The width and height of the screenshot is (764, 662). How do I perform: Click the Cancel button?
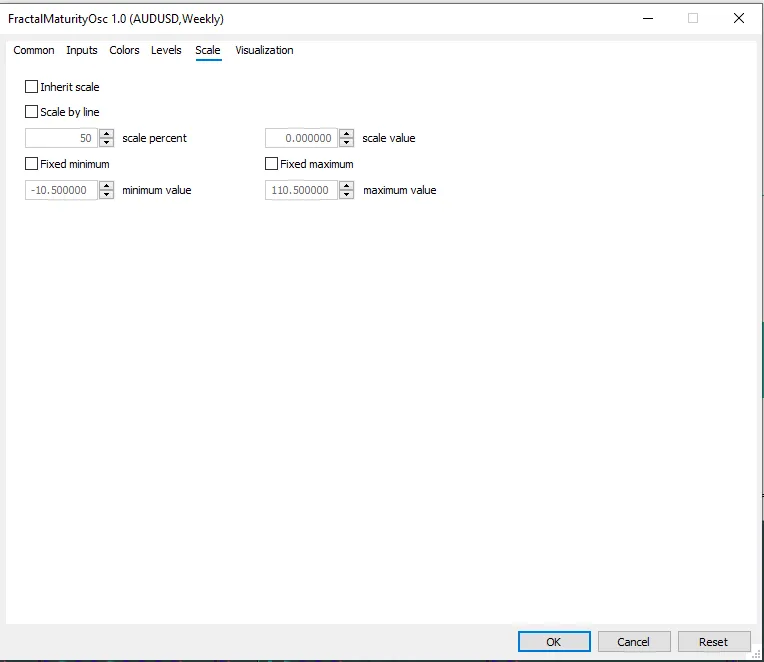(634, 642)
